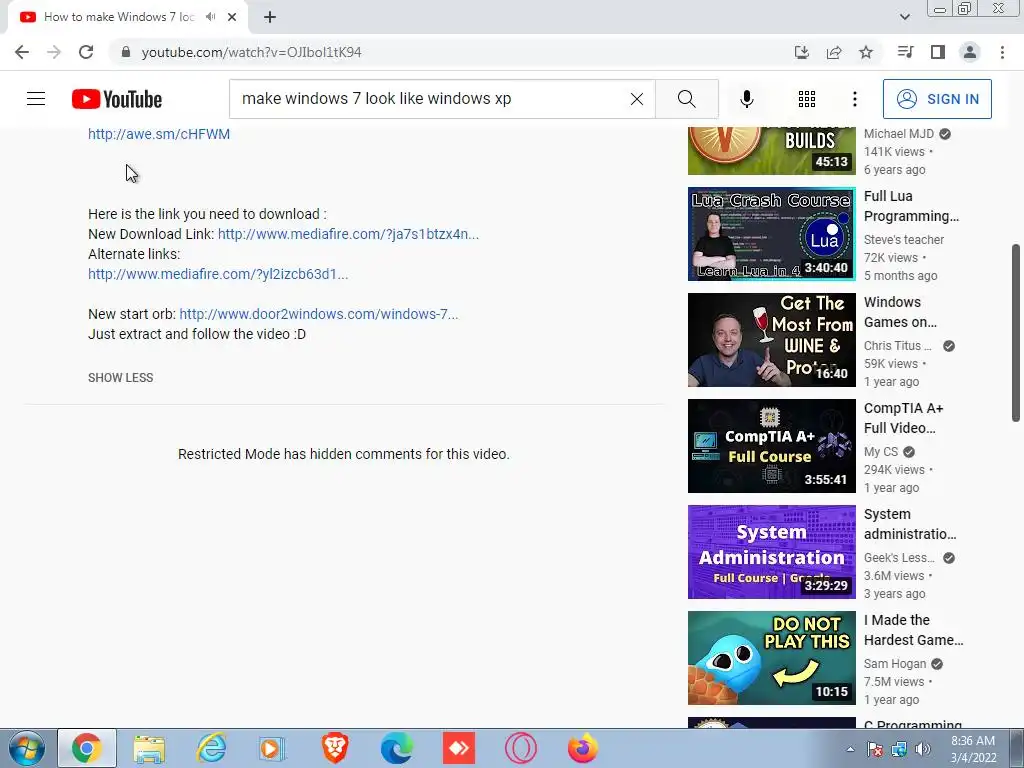Expand the tab search dropdown arrow

click(904, 17)
